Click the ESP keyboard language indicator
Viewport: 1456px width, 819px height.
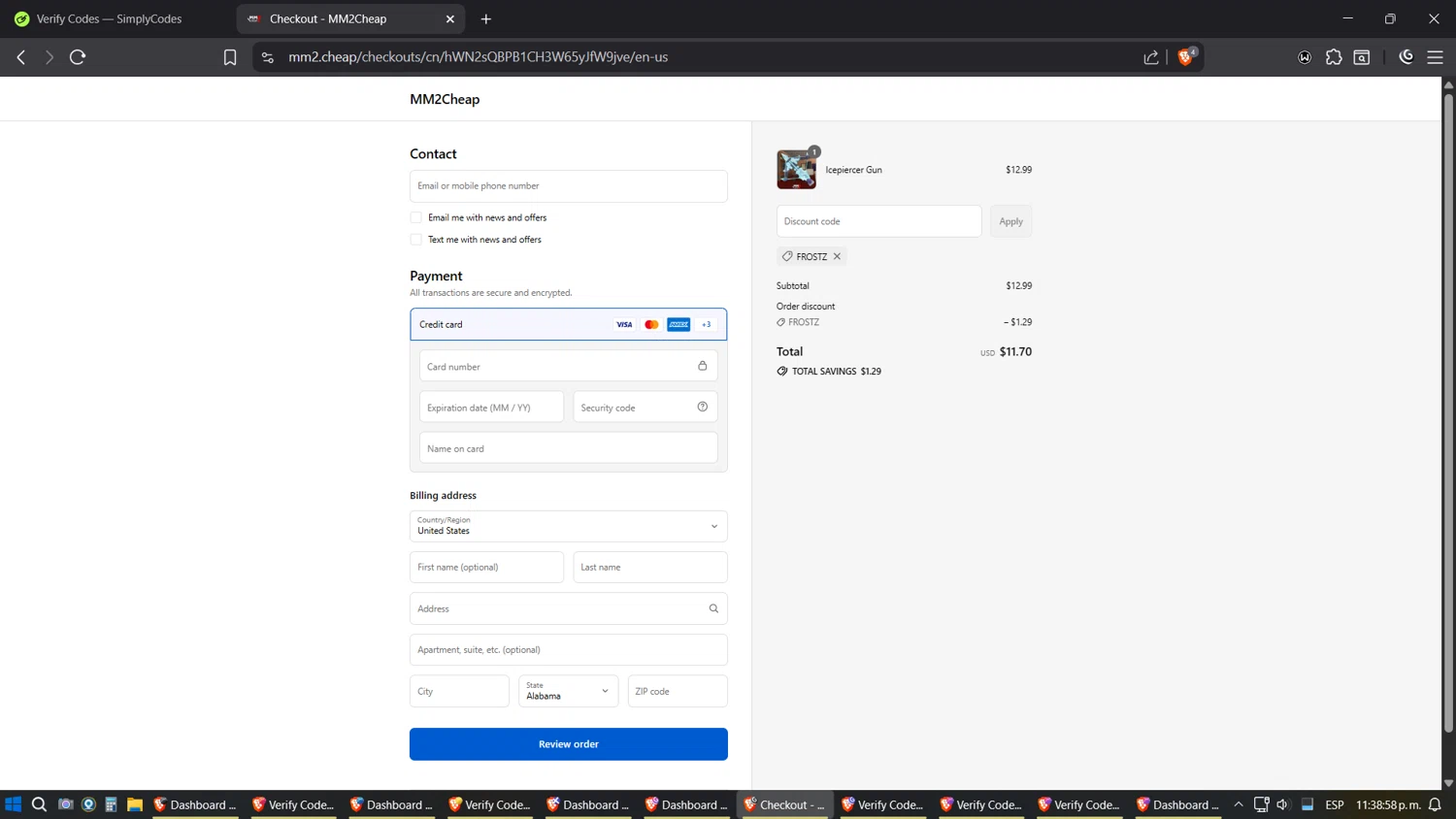[x=1335, y=804]
